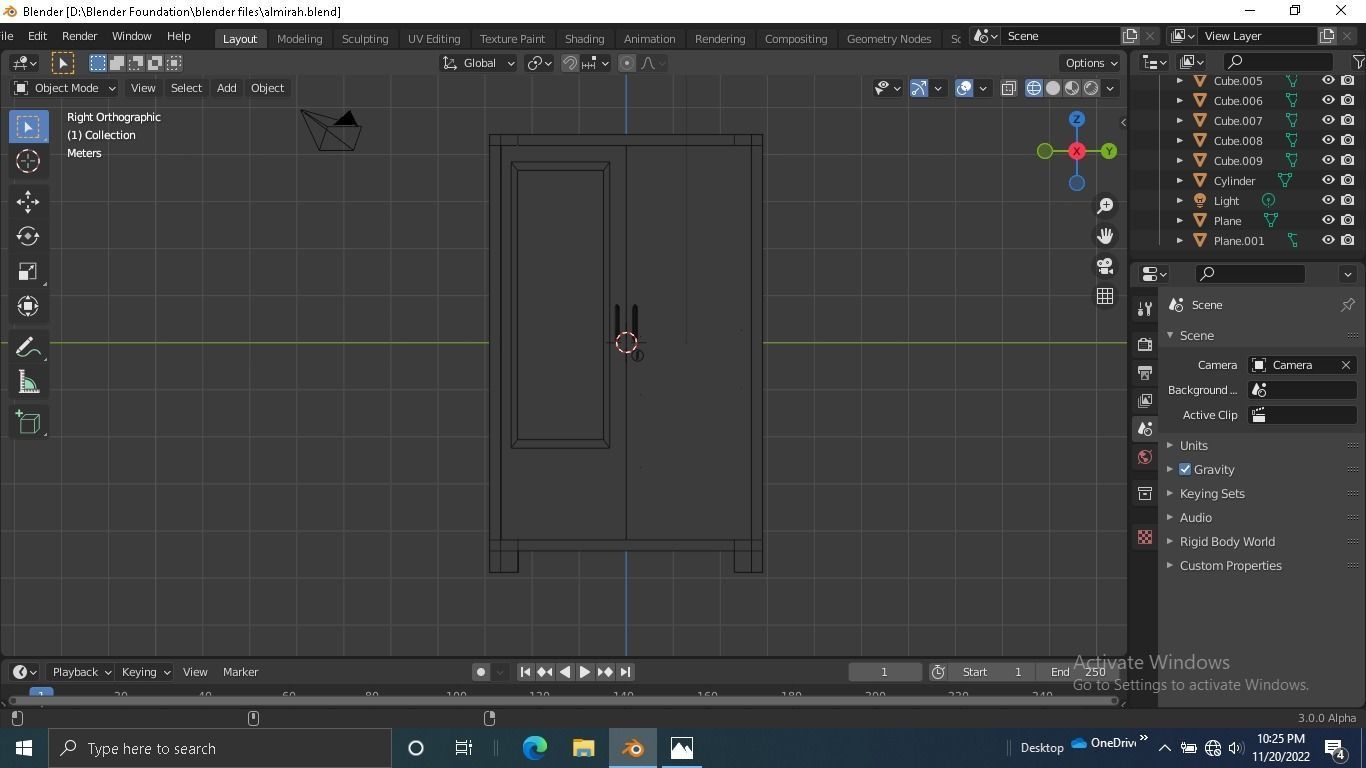This screenshot has height=768, width=1366.
Task: Hide Plane.001 in viewport
Action: [1328, 241]
